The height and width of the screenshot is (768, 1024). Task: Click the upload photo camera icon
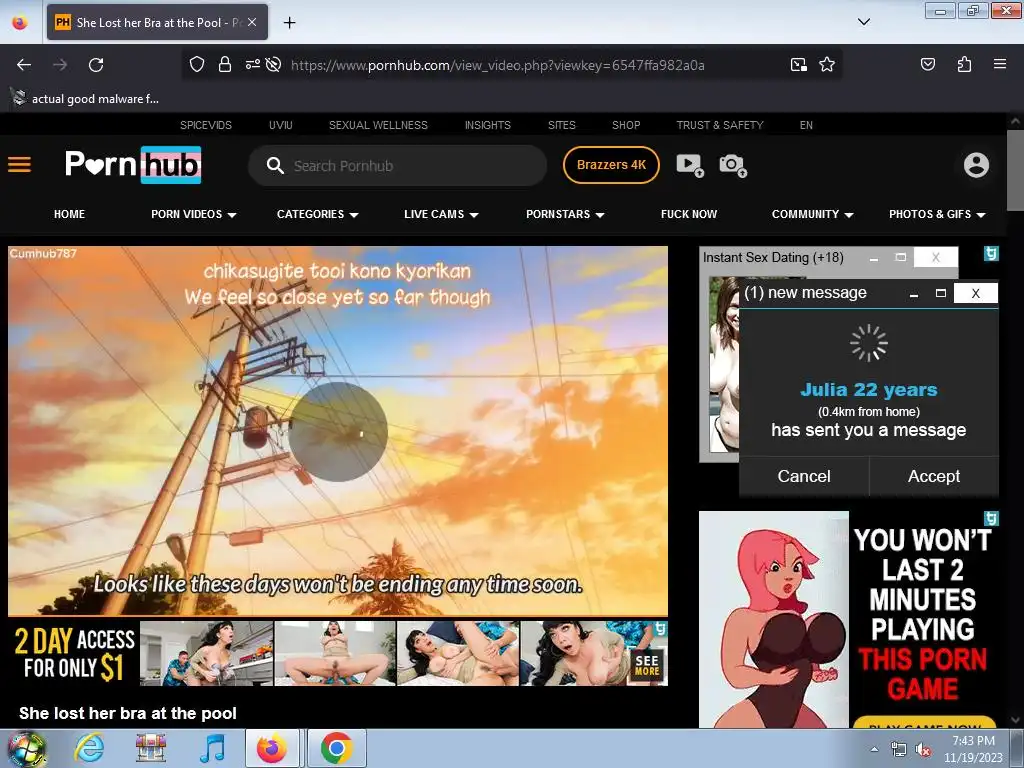coord(733,165)
